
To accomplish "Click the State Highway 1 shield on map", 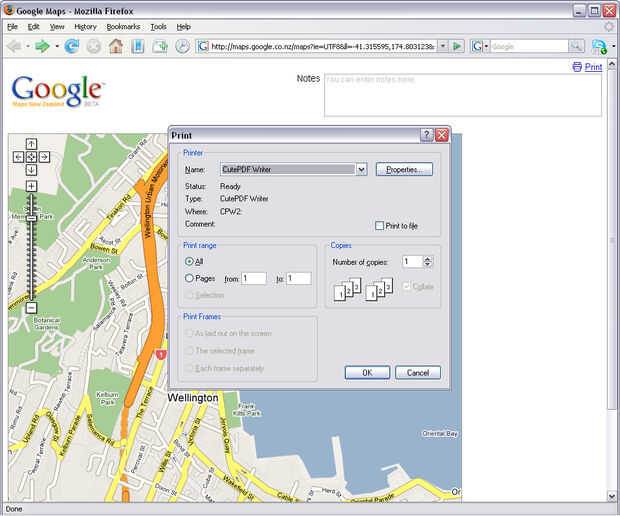I will [161, 355].
